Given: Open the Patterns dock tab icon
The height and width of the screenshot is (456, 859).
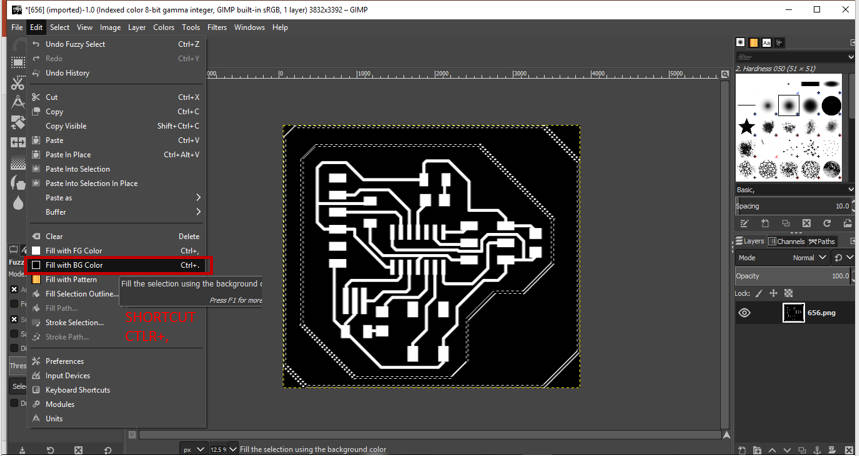Looking at the screenshot, I should pyautogui.click(x=754, y=42).
